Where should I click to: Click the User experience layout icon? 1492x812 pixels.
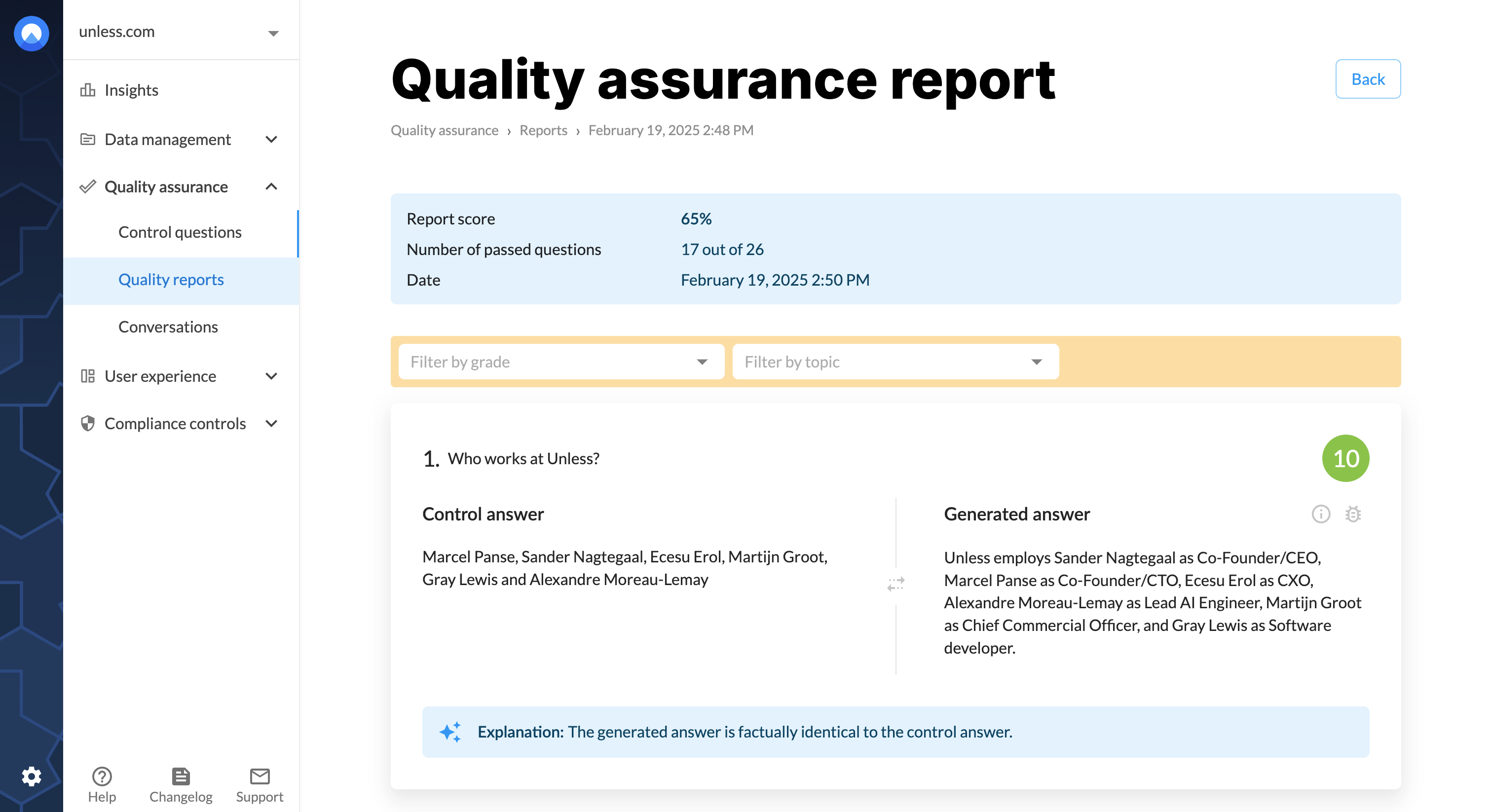pos(87,376)
